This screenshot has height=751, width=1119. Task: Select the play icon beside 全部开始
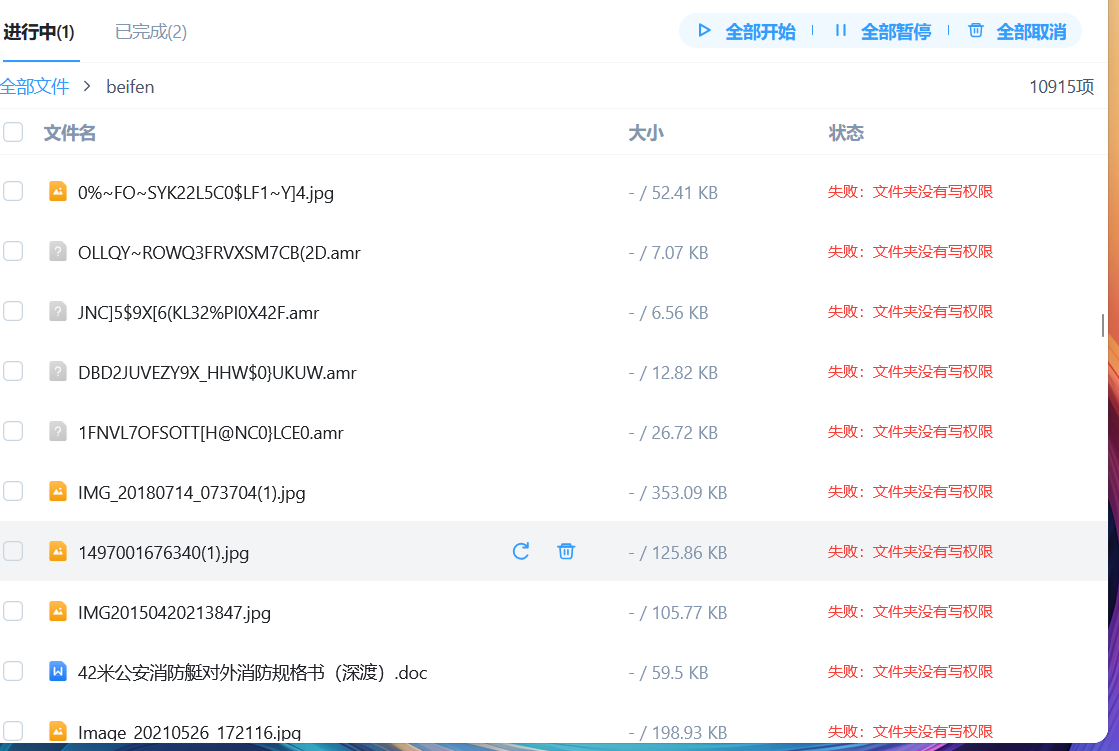click(703, 31)
